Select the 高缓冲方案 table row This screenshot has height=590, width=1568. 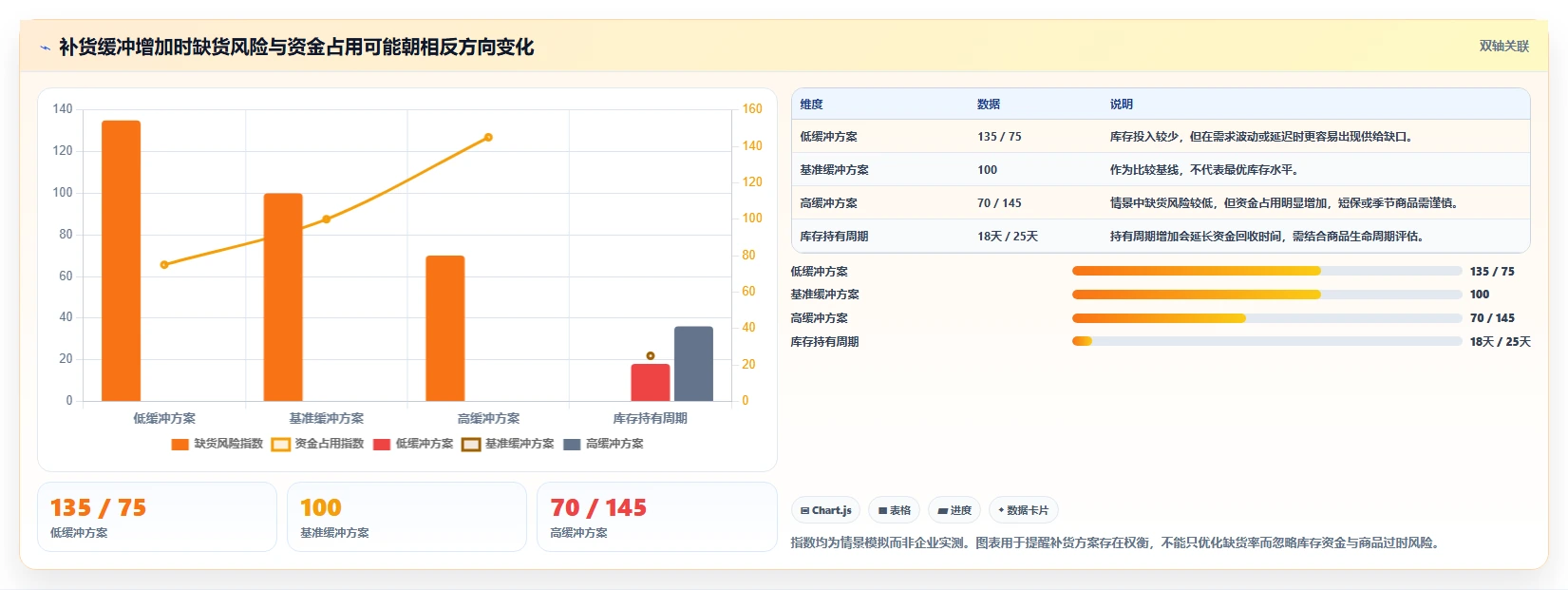click(1161, 203)
